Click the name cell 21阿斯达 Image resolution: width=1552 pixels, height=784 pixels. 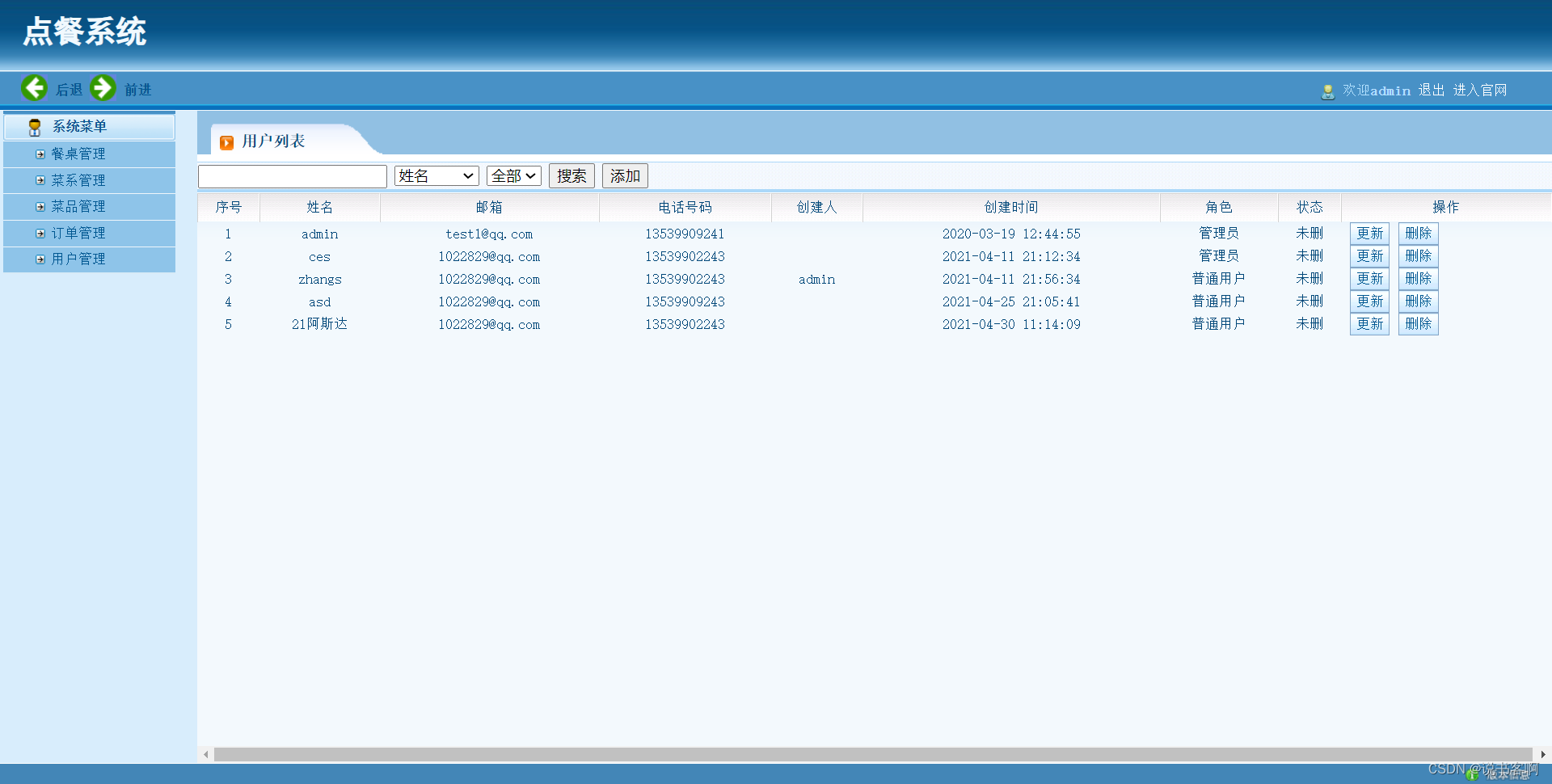click(x=320, y=324)
